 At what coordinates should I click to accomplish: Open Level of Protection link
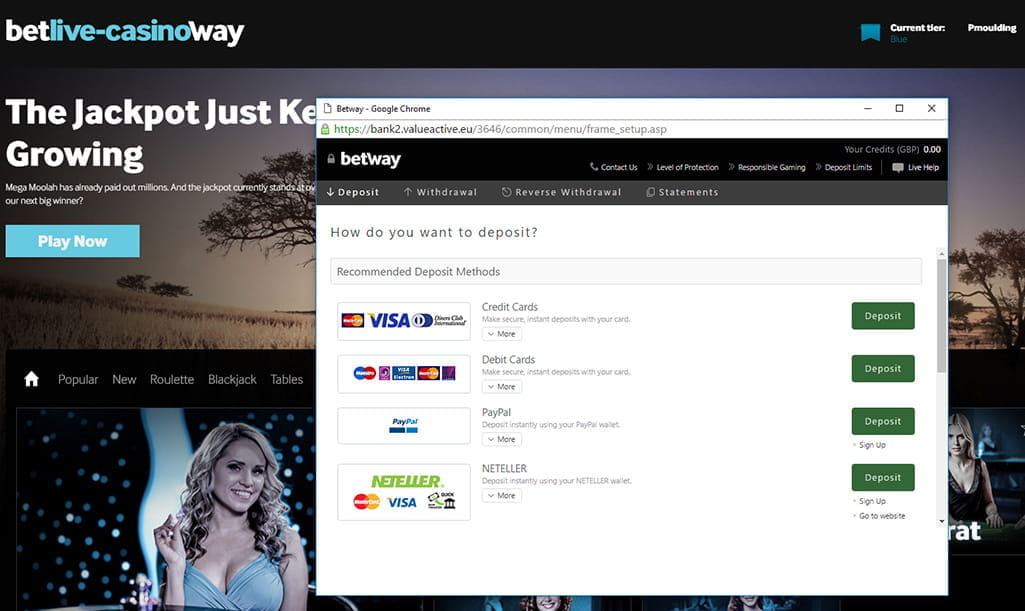click(687, 167)
